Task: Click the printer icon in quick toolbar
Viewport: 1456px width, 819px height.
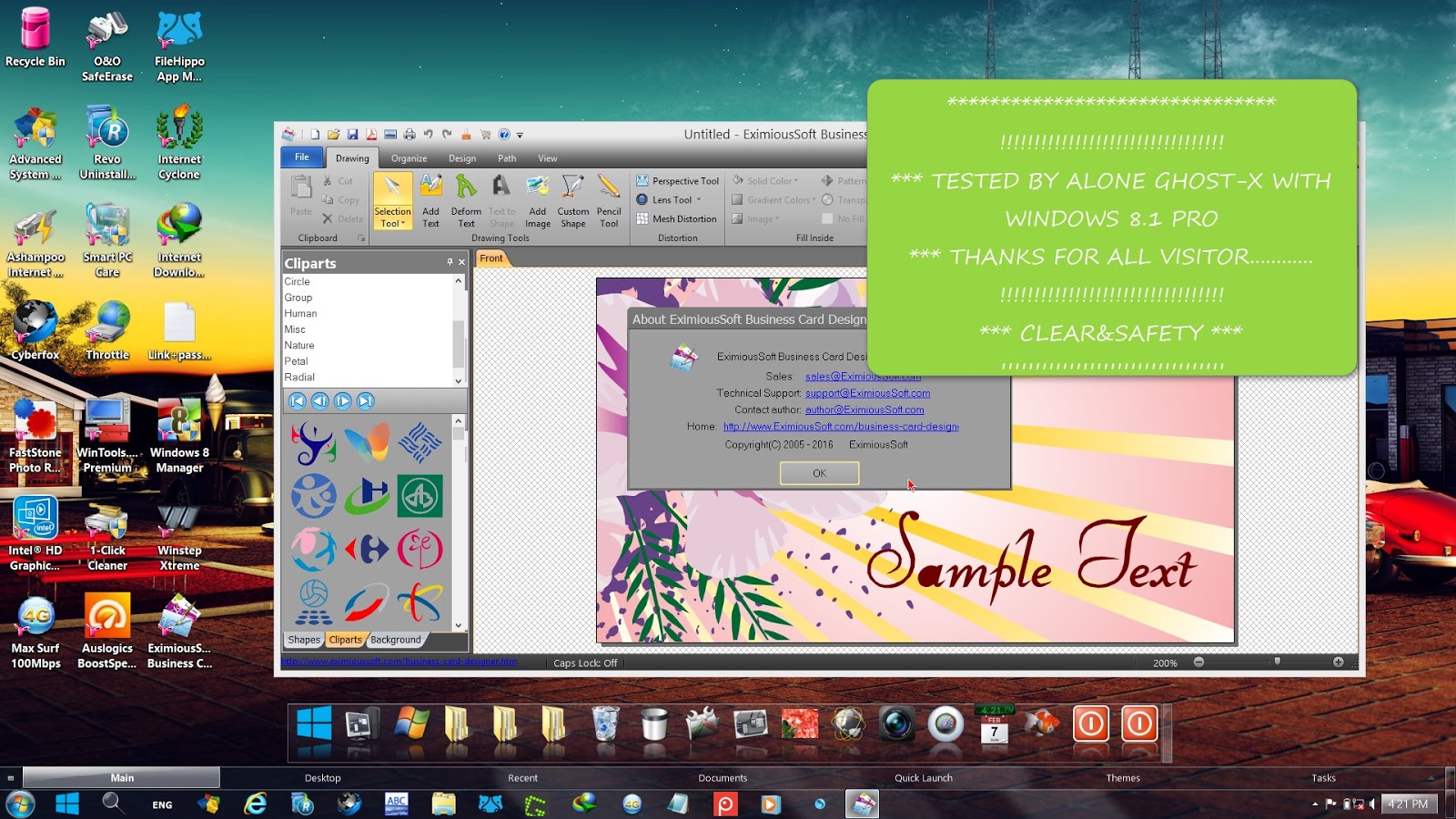Action: click(x=409, y=135)
